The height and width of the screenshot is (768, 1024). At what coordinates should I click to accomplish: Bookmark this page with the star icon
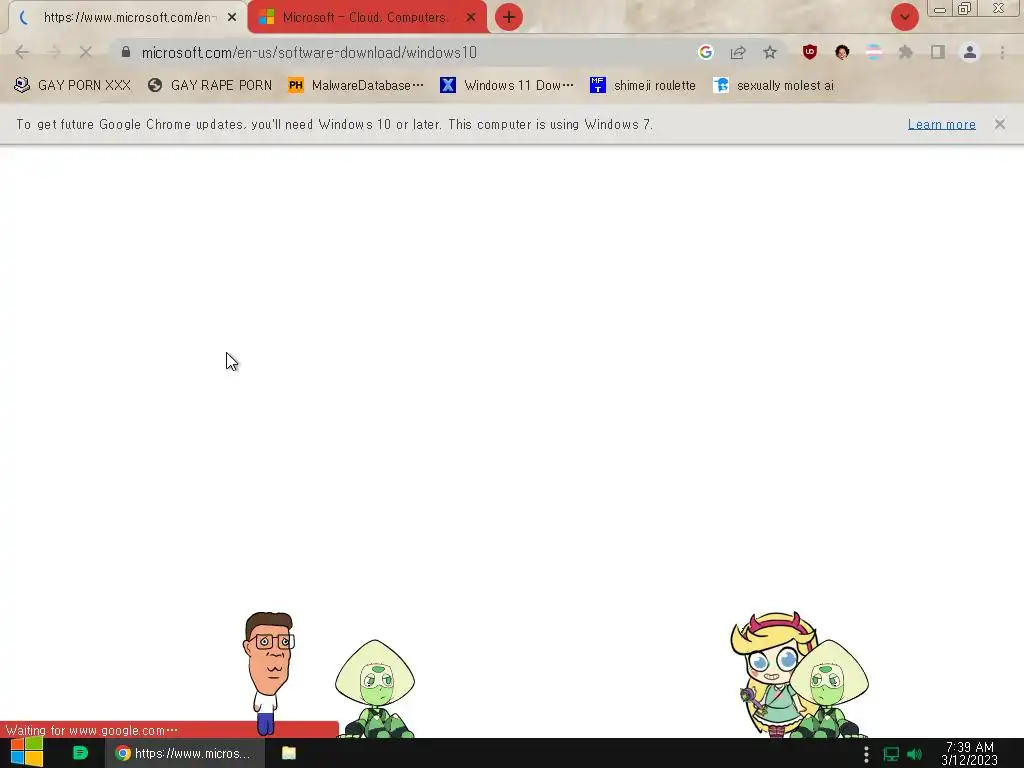(770, 52)
